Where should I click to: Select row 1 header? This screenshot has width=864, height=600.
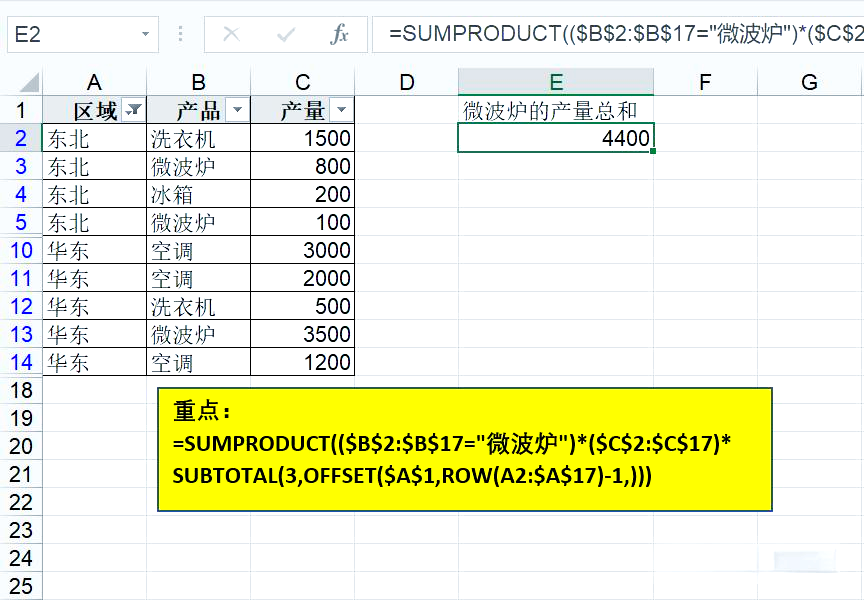click(21, 110)
